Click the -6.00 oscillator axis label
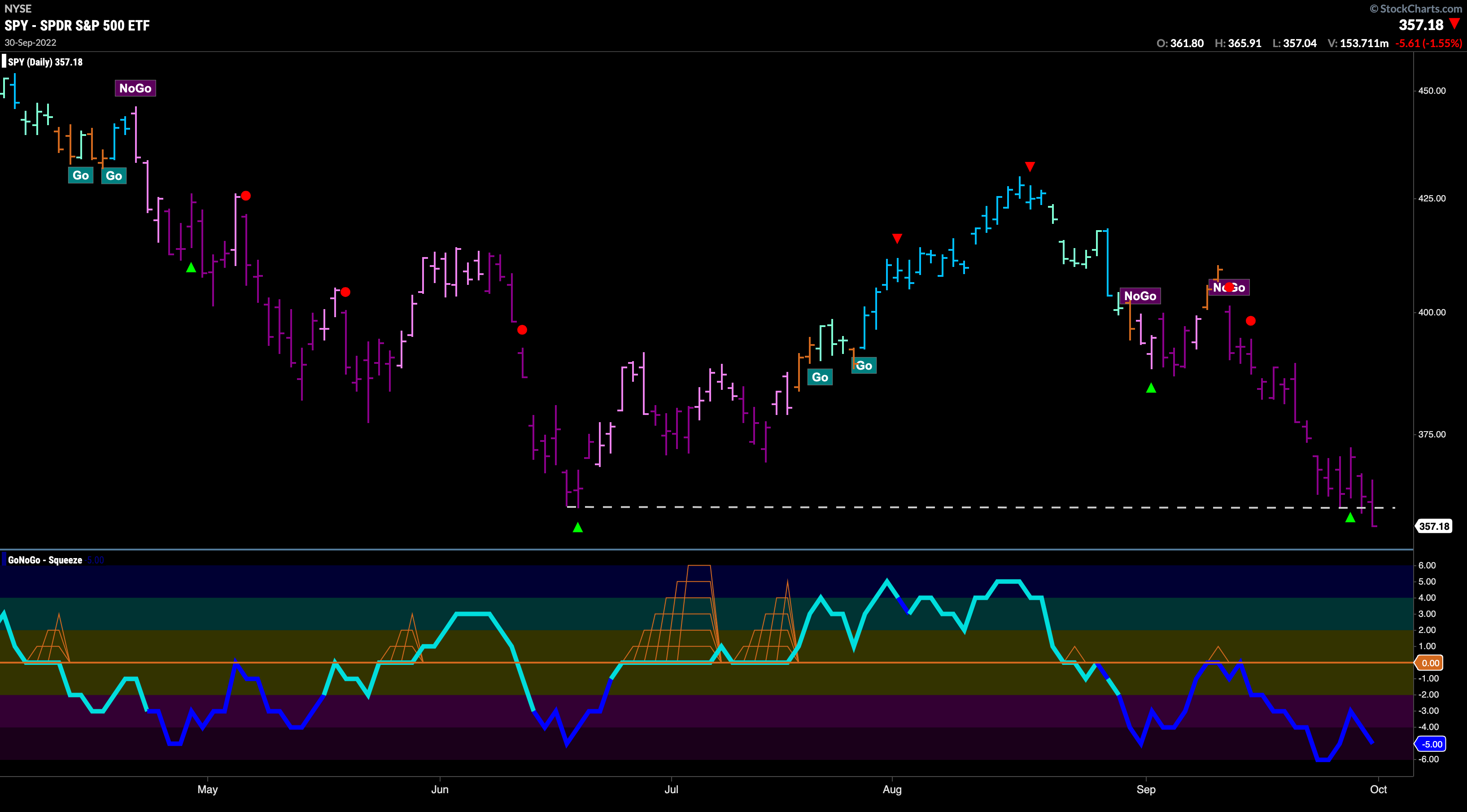Viewport: 1467px width, 812px height. 1428,759
